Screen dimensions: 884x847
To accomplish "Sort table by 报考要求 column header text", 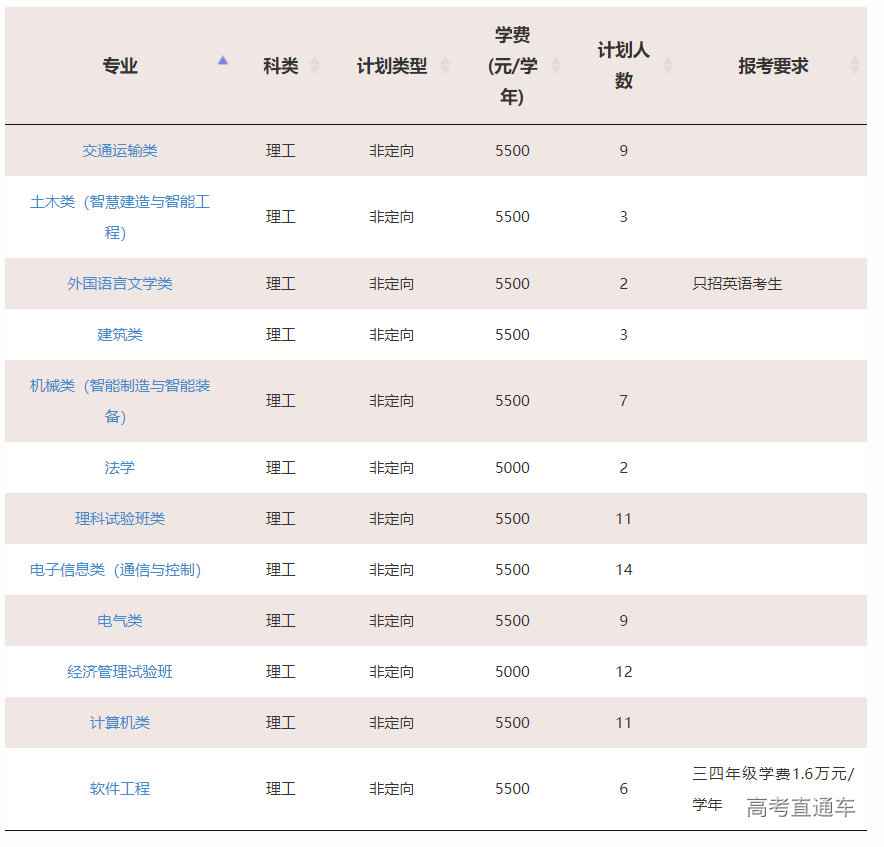I will point(773,66).
